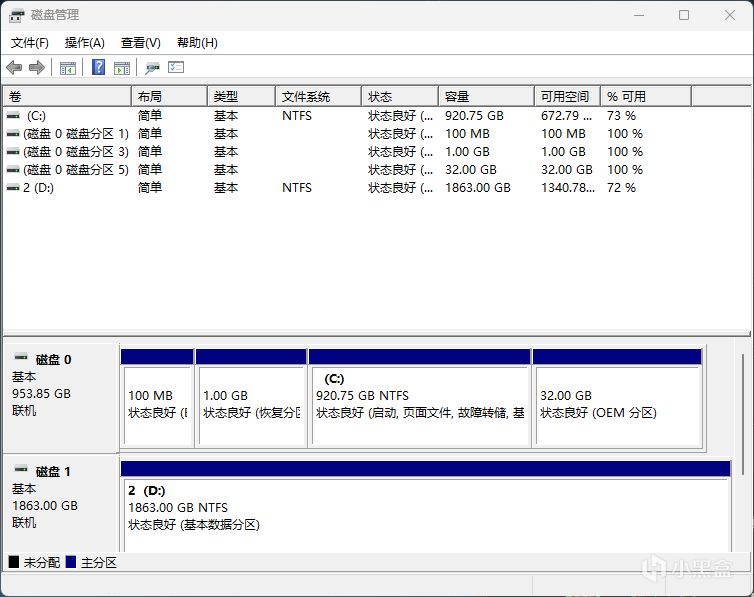The height and width of the screenshot is (597, 754).
Task: Click the 磁盘 1 disk icon
Action: [21, 471]
